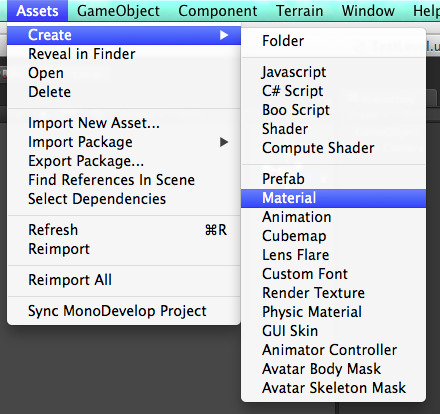This screenshot has width=440, height=414.
Task: Click Refresh menu entry
Action: click(124, 230)
